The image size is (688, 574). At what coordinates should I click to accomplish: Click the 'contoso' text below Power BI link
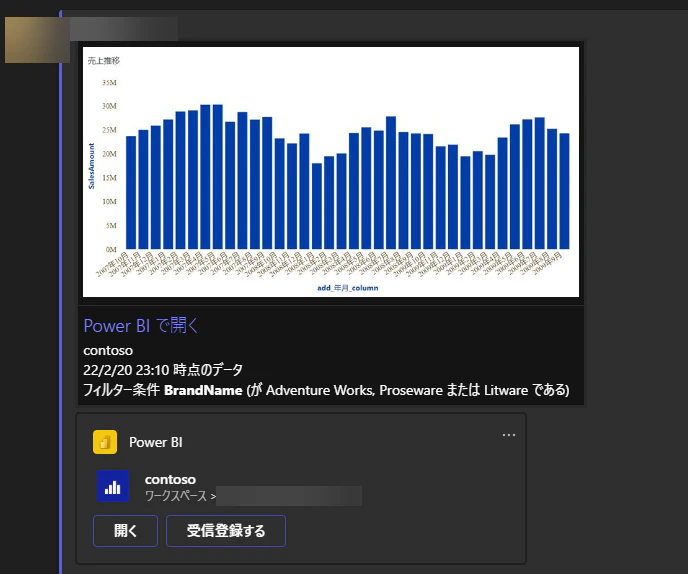[108, 351]
